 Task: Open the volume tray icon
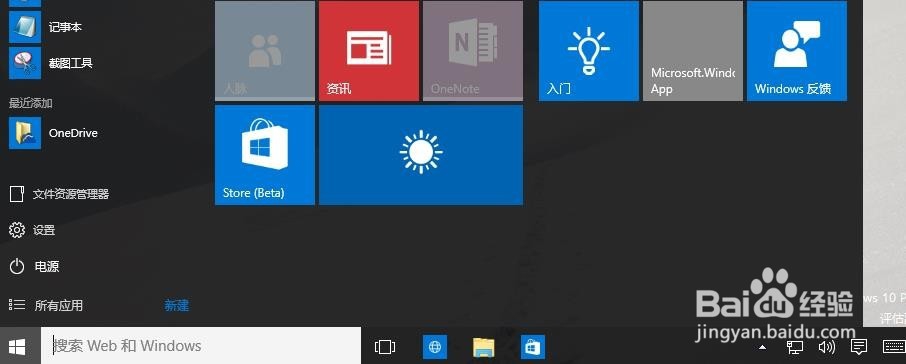click(827, 347)
